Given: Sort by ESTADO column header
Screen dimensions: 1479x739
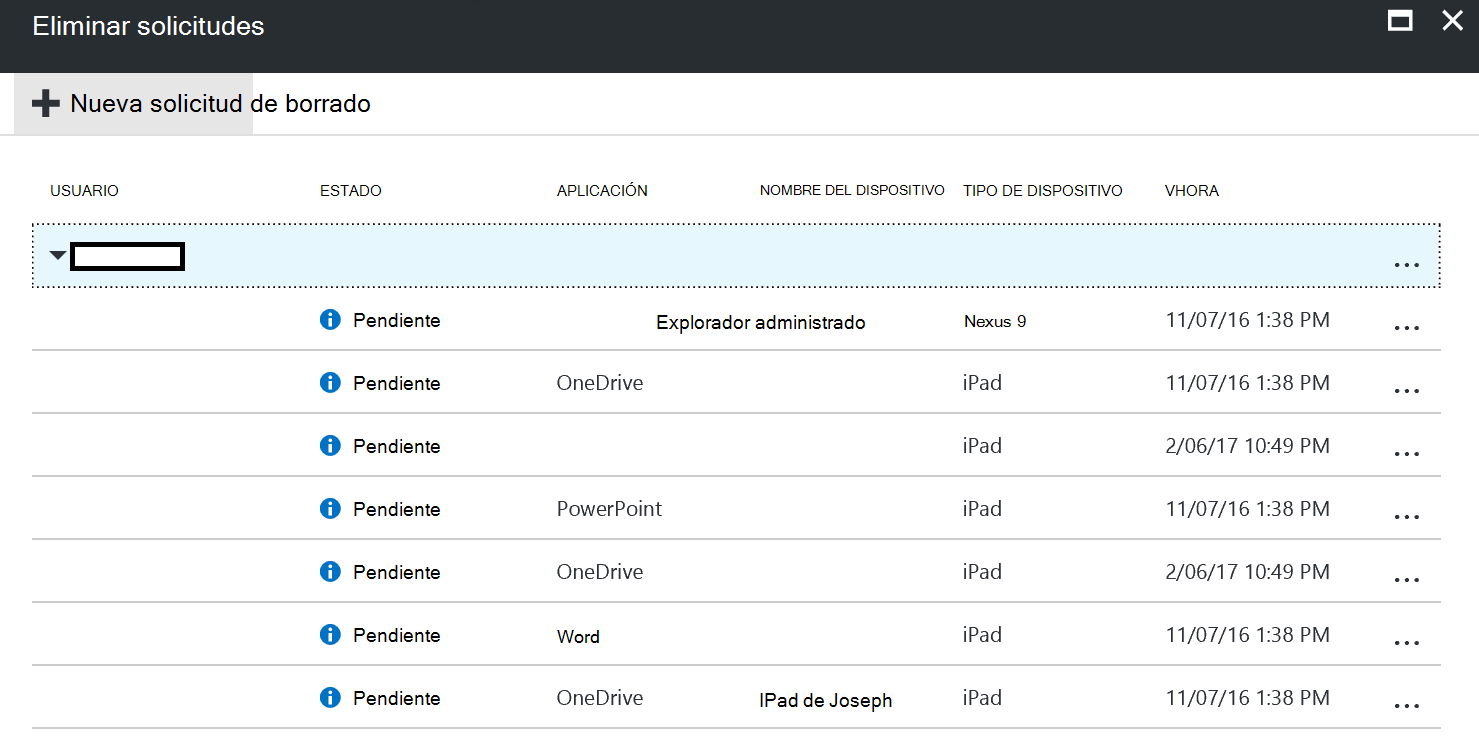Looking at the screenshot, I should click(x=351, y=191).
